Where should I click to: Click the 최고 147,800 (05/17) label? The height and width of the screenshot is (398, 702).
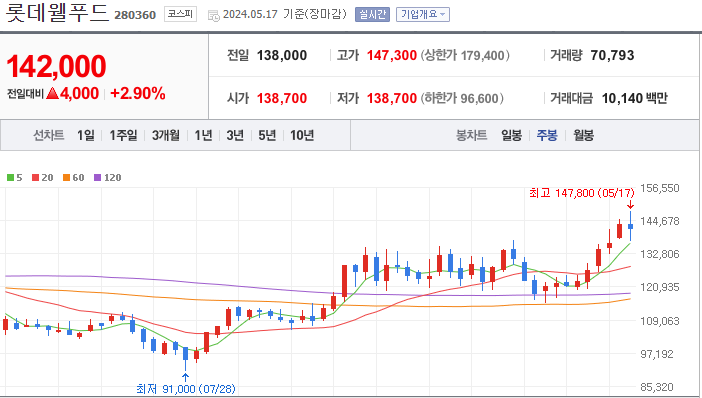tap(582, 193)
